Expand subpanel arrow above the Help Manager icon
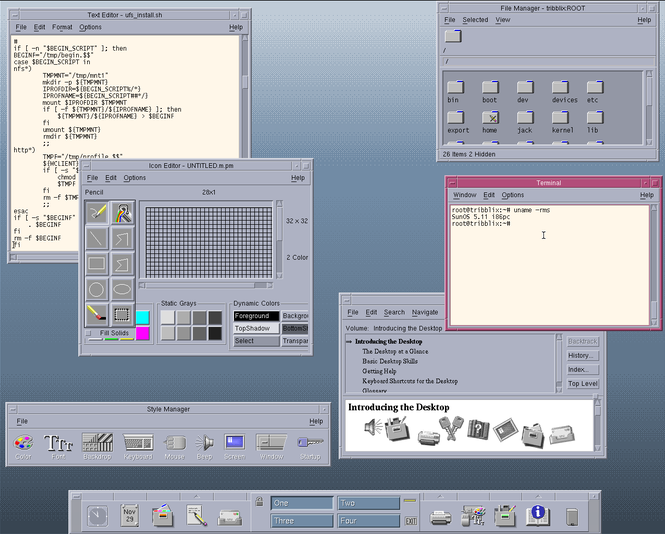The image size is (665, 534). (x=538, y=496)
